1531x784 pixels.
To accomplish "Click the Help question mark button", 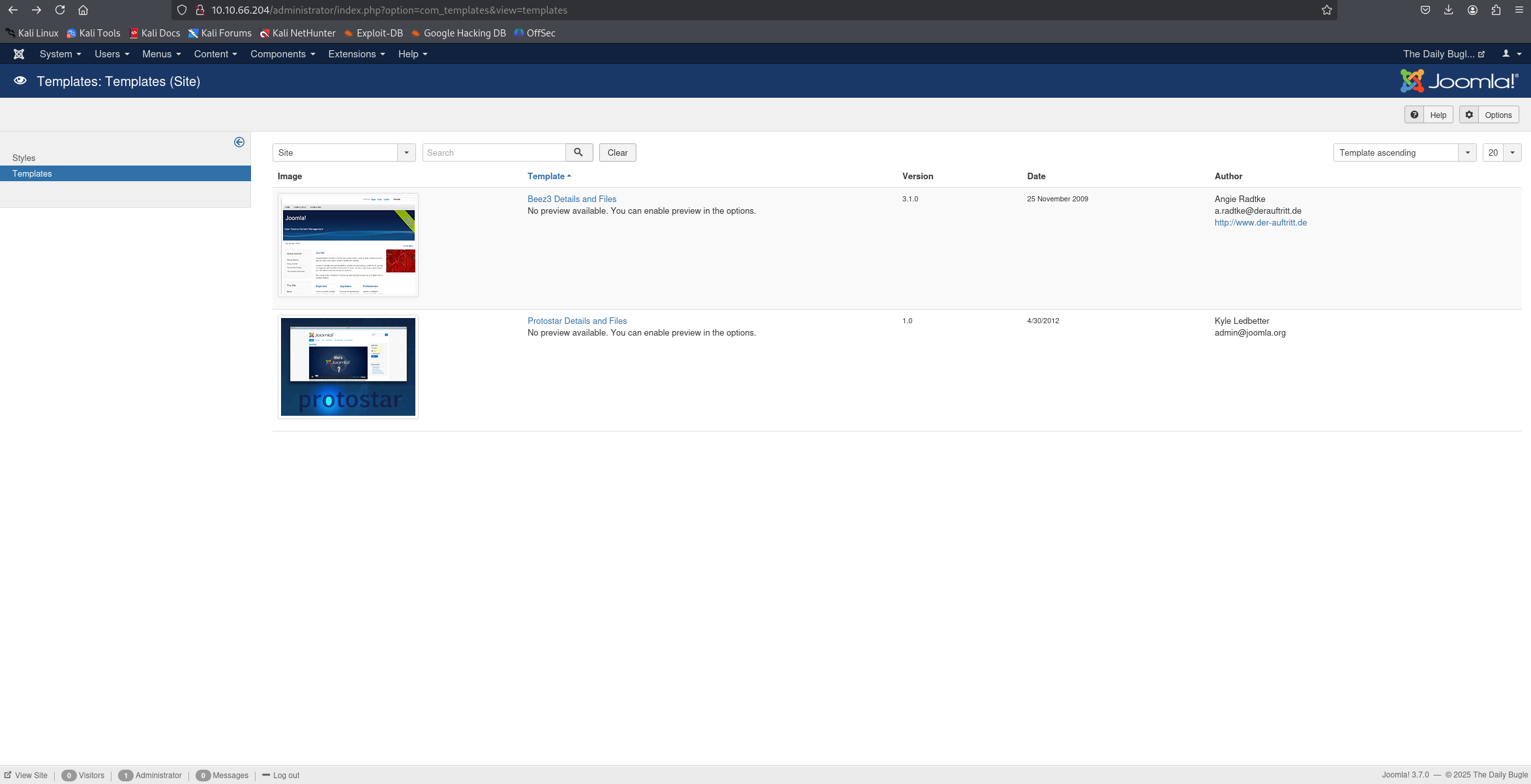I will click(x=1428, y=115).
